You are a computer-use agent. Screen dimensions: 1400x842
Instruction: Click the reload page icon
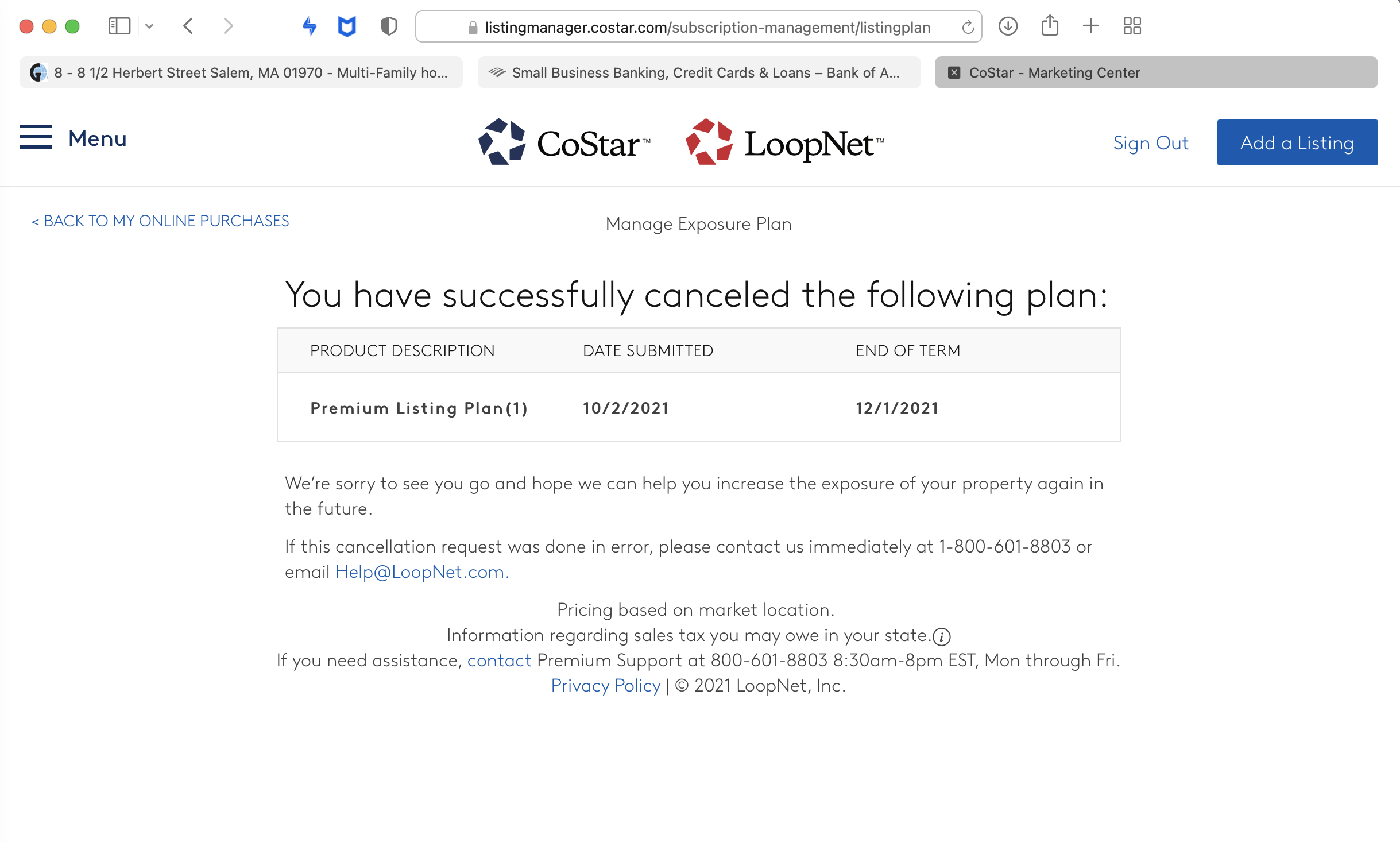tap(968, 27)
